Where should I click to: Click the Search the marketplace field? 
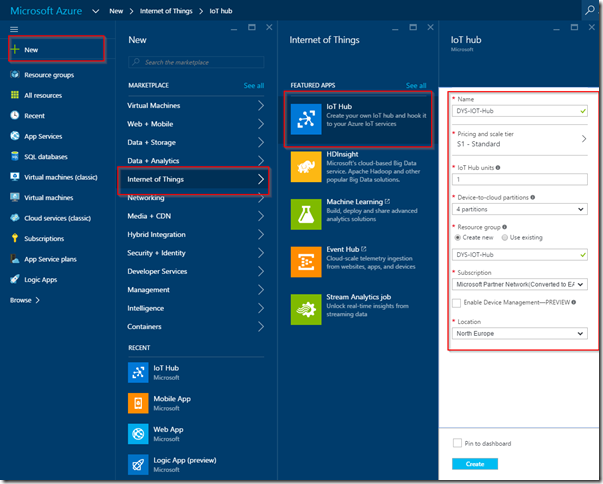click(x=196, y=62)
